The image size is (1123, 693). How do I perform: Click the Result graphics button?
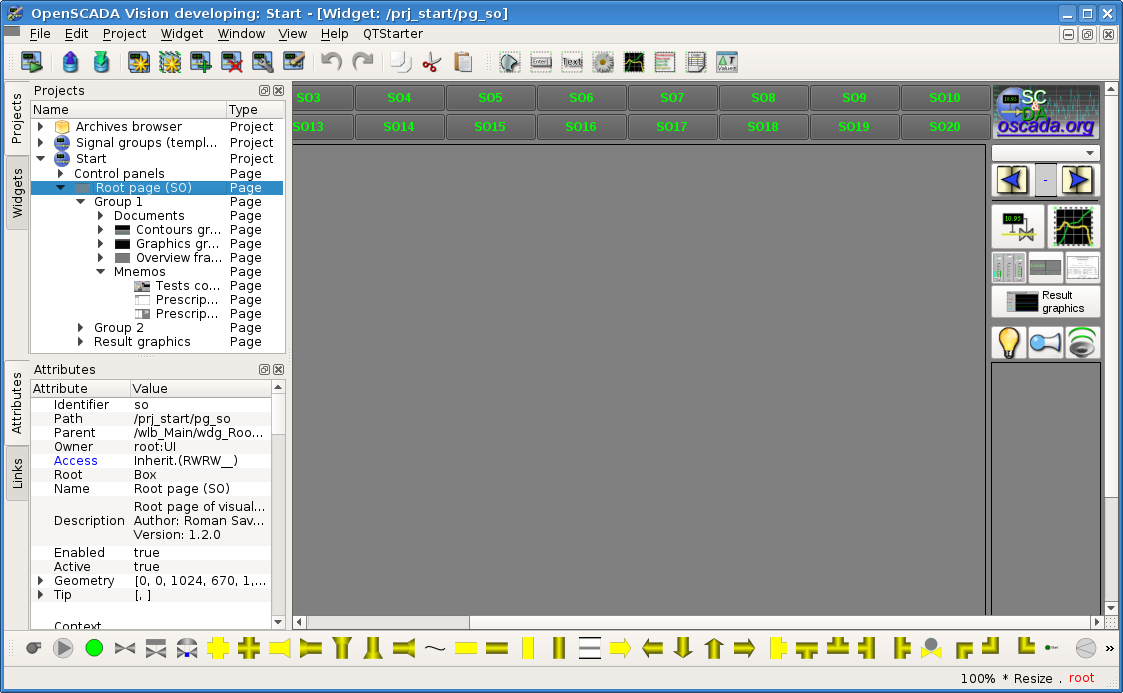click(x=1046, y=302)
